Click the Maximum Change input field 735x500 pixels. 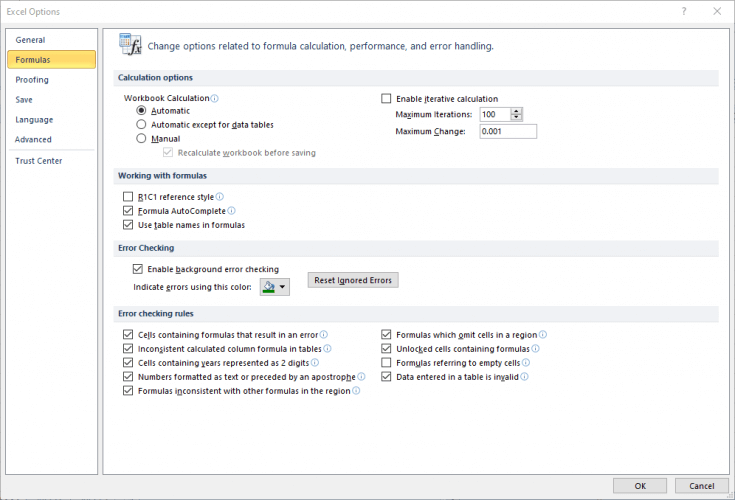[508, 131]
